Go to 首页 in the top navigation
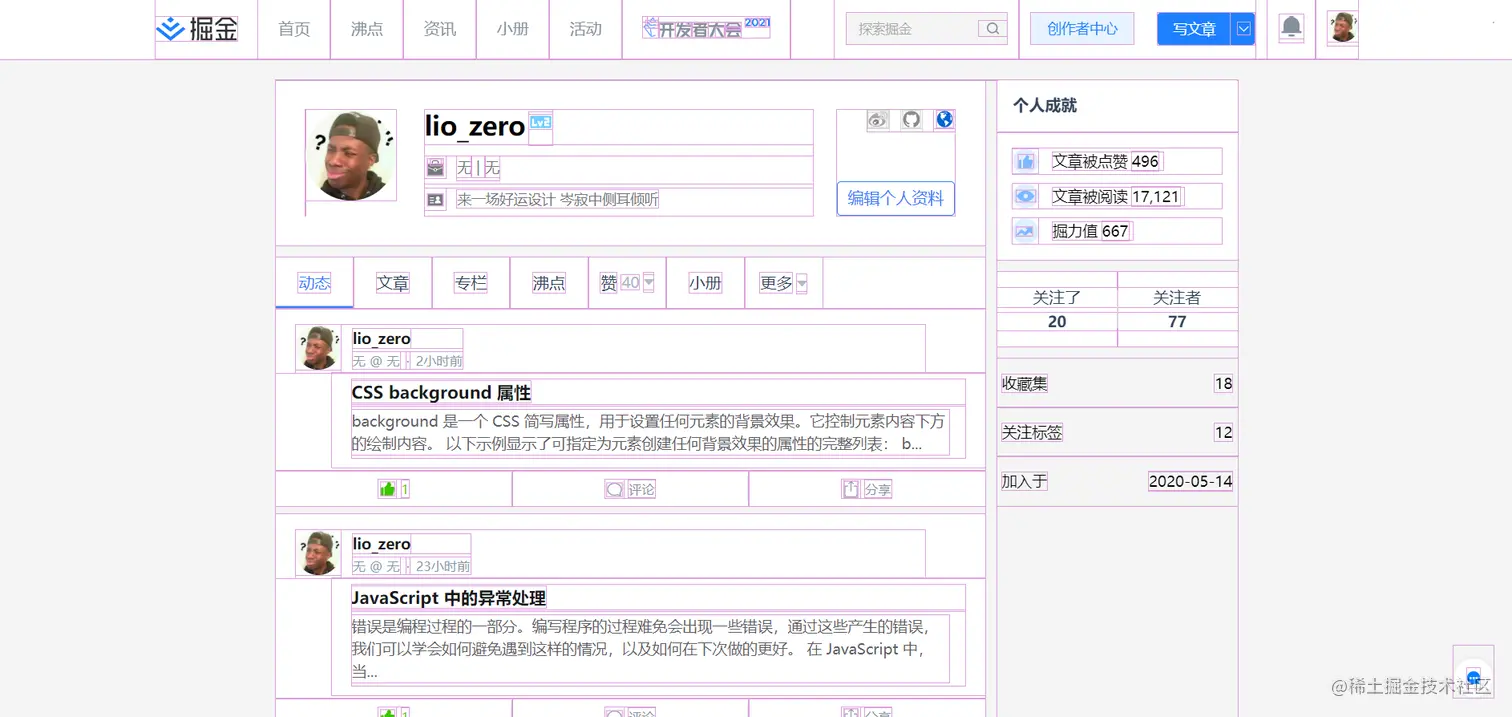This screenshot has width=1512, height=717. click(294, 29)
